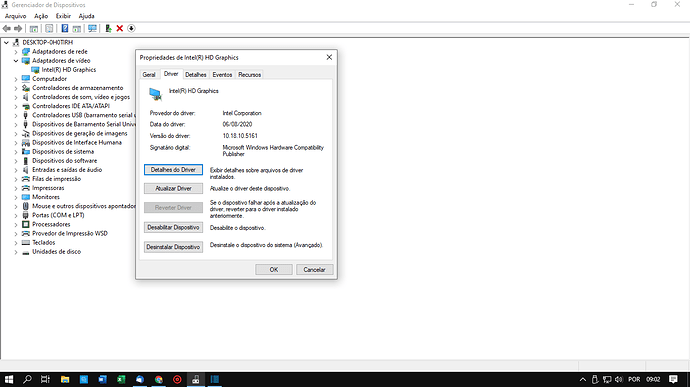Image resolution: width=690 pixels, height=387 pixels.
Task: Open the Ajuda menu
Action: click(86, 16)
